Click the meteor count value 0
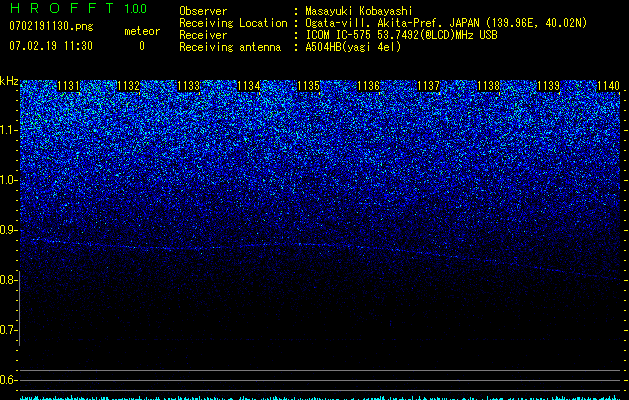This screenshot has width=629, height=400. click(142, 46)
